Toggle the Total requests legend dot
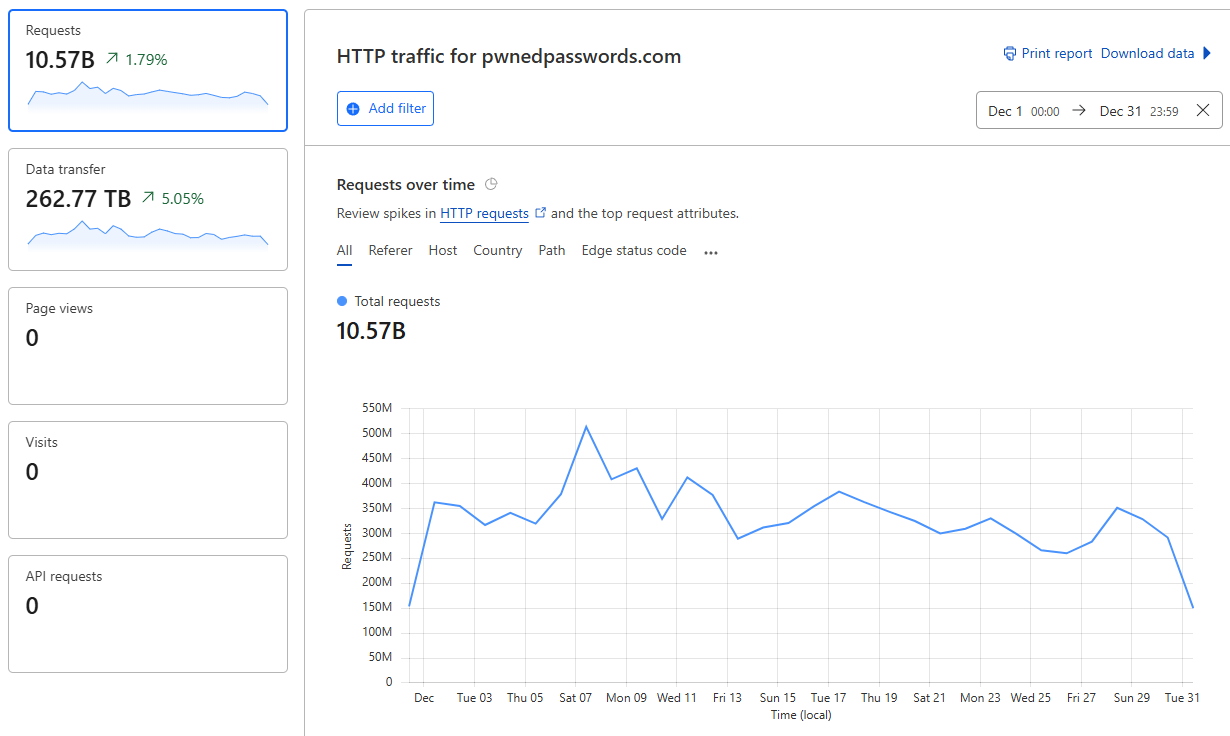 point(342,301)
